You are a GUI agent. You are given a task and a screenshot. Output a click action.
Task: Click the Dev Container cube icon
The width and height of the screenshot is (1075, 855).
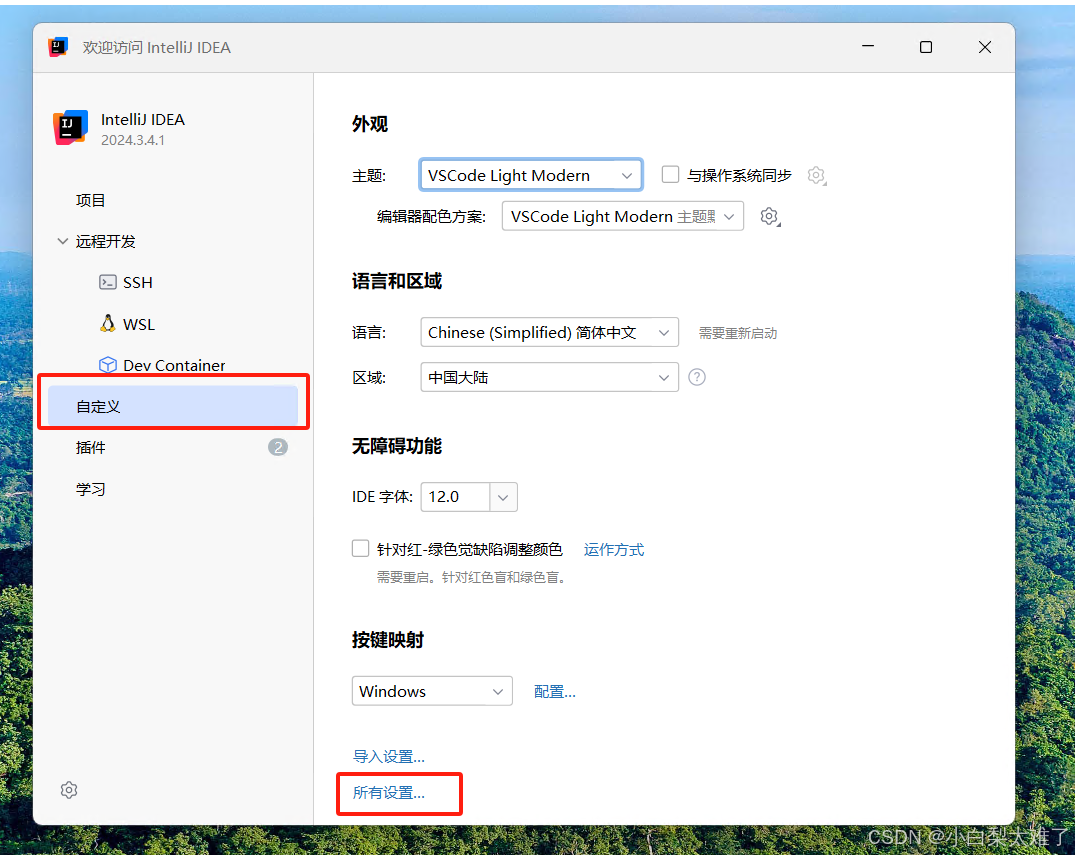coord(108,365)
